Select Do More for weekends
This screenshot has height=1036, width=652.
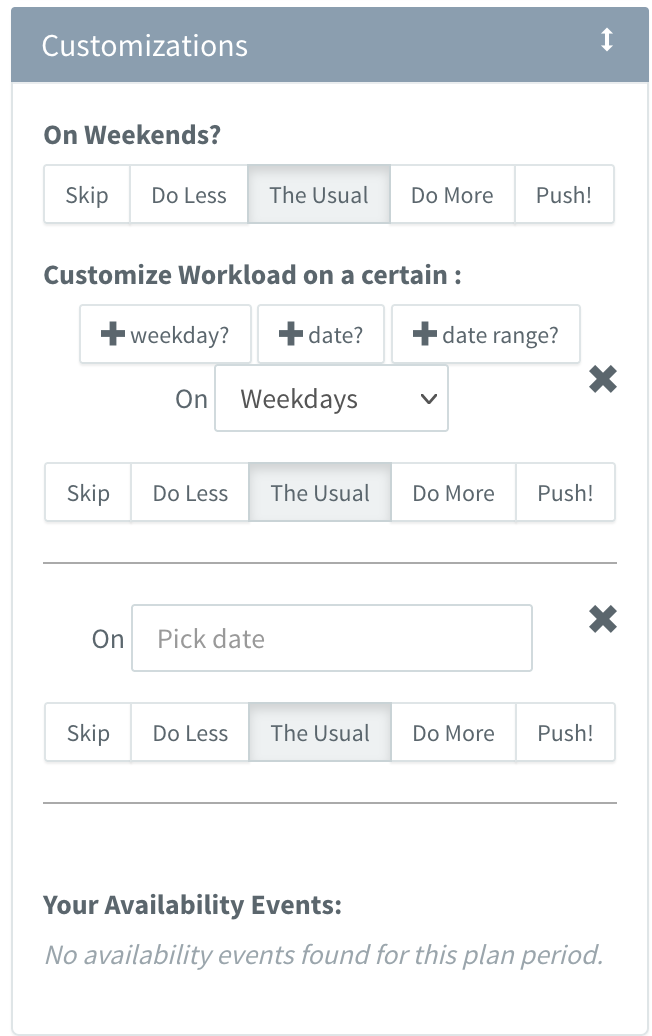point(453,195)
